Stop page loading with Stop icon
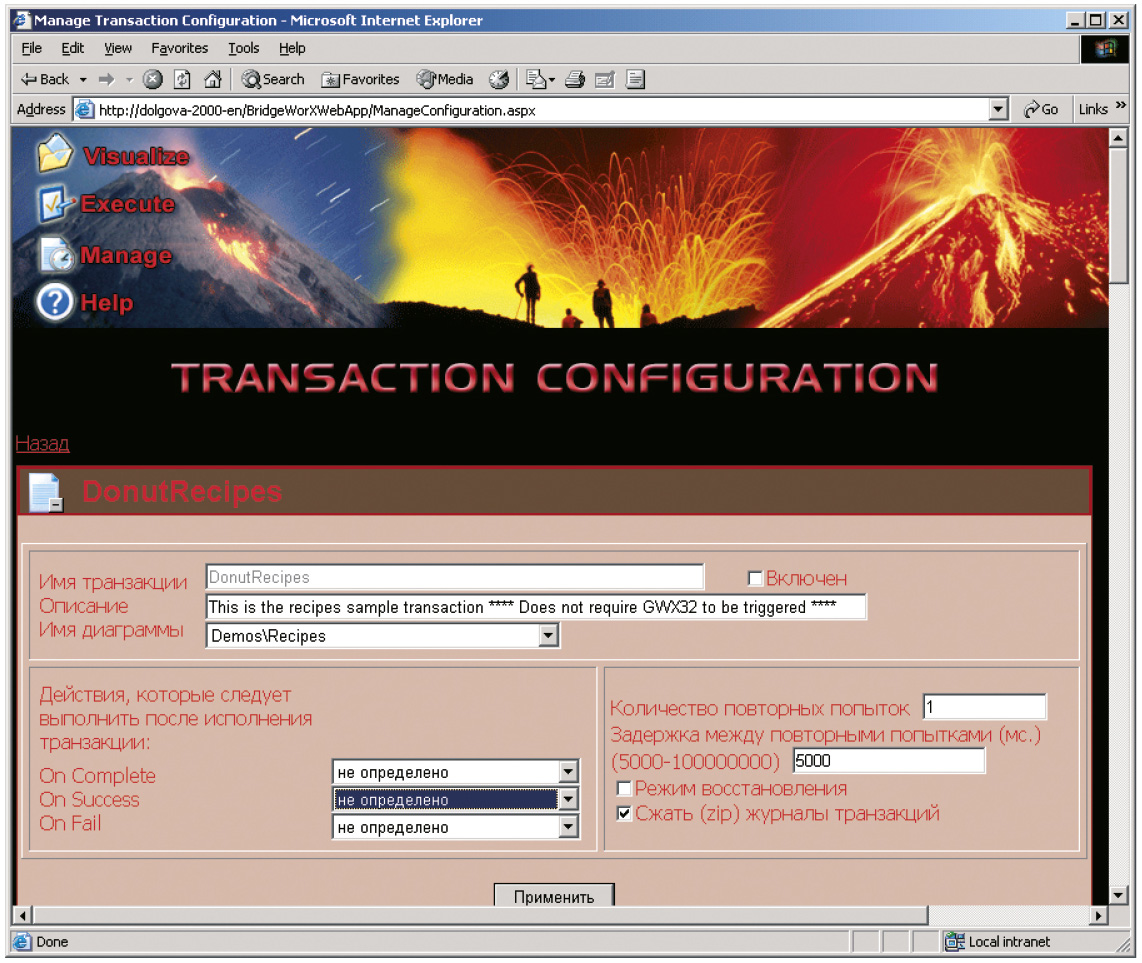The image size is (1142, 963). (152, 79)
